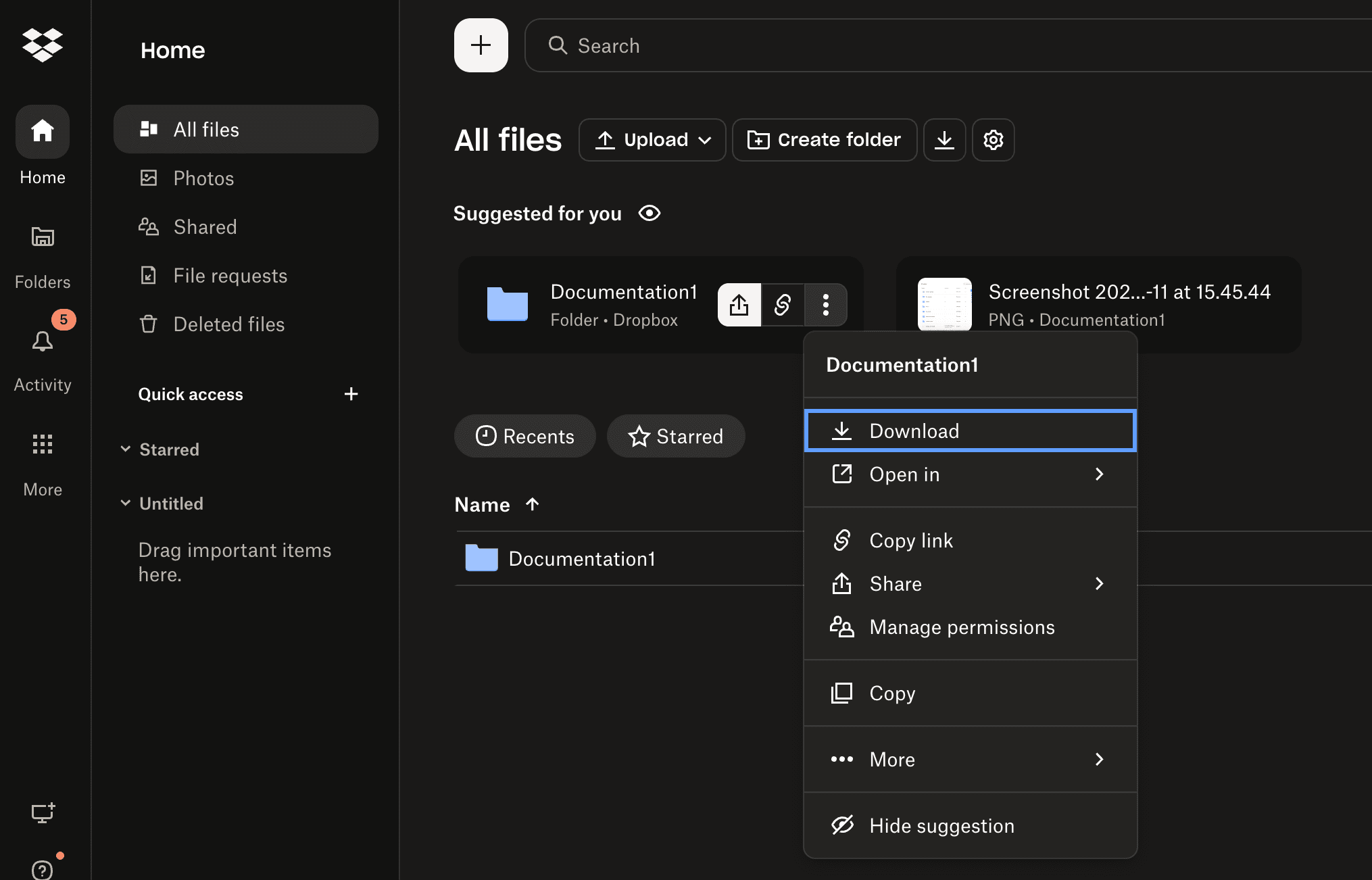Collapse the Starred quick access section

[x=126, y=449]
